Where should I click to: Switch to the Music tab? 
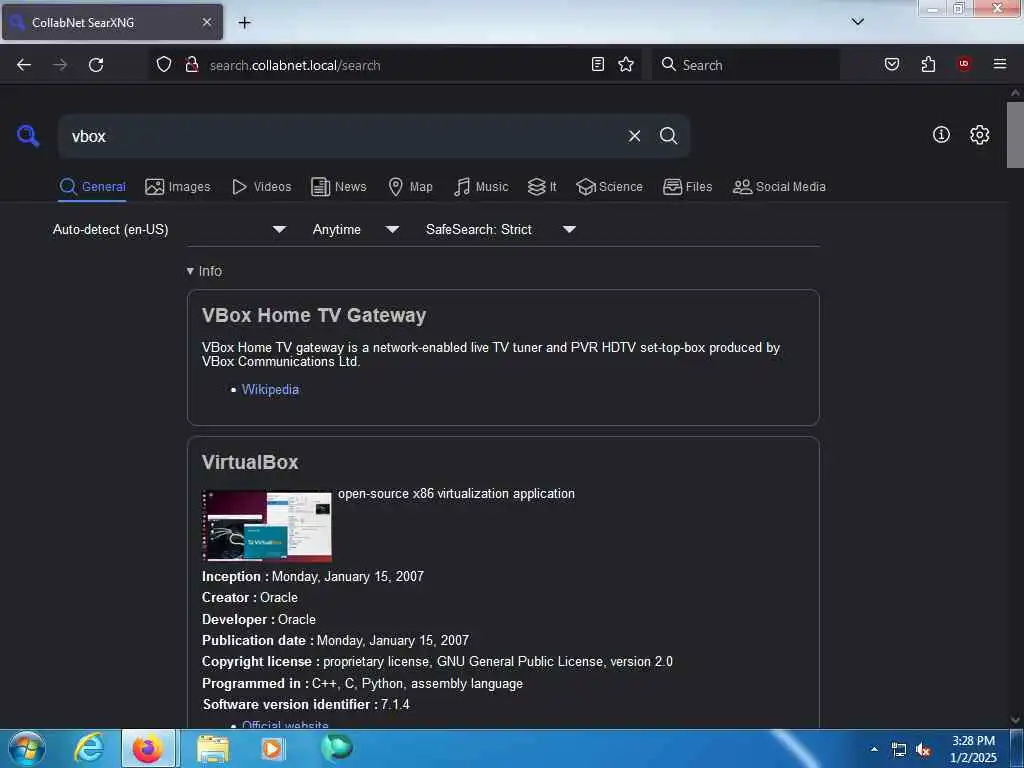[481, 187]
